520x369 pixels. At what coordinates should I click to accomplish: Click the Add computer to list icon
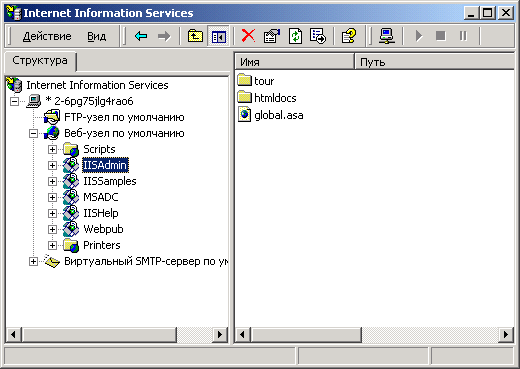click(x=387, y=36)
